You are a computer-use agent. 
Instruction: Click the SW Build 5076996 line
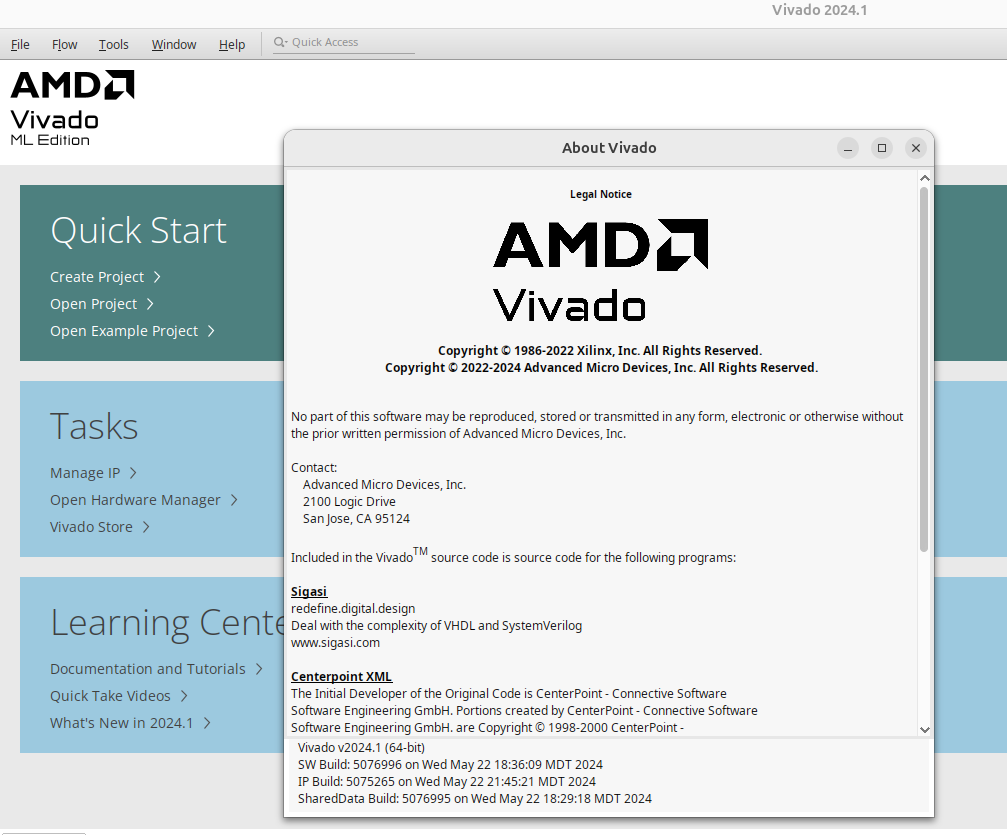(450, 764)
